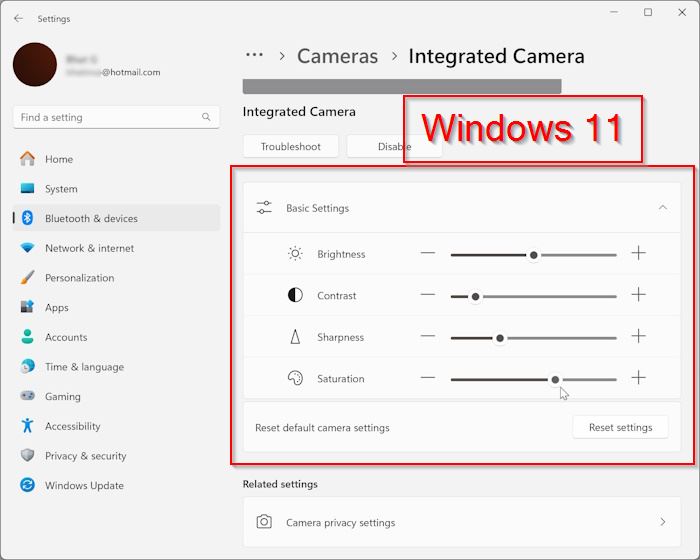Click the Saturation slider handle
Image resolution: width=700 pixels, height=560 pixels.
555,380
